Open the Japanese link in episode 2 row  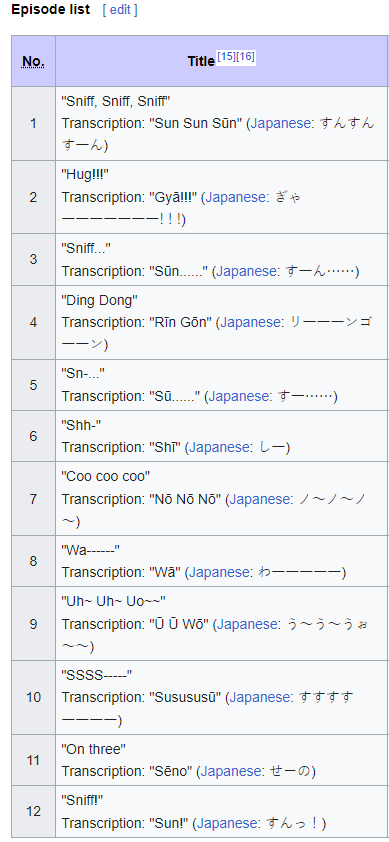pos(236,198)
